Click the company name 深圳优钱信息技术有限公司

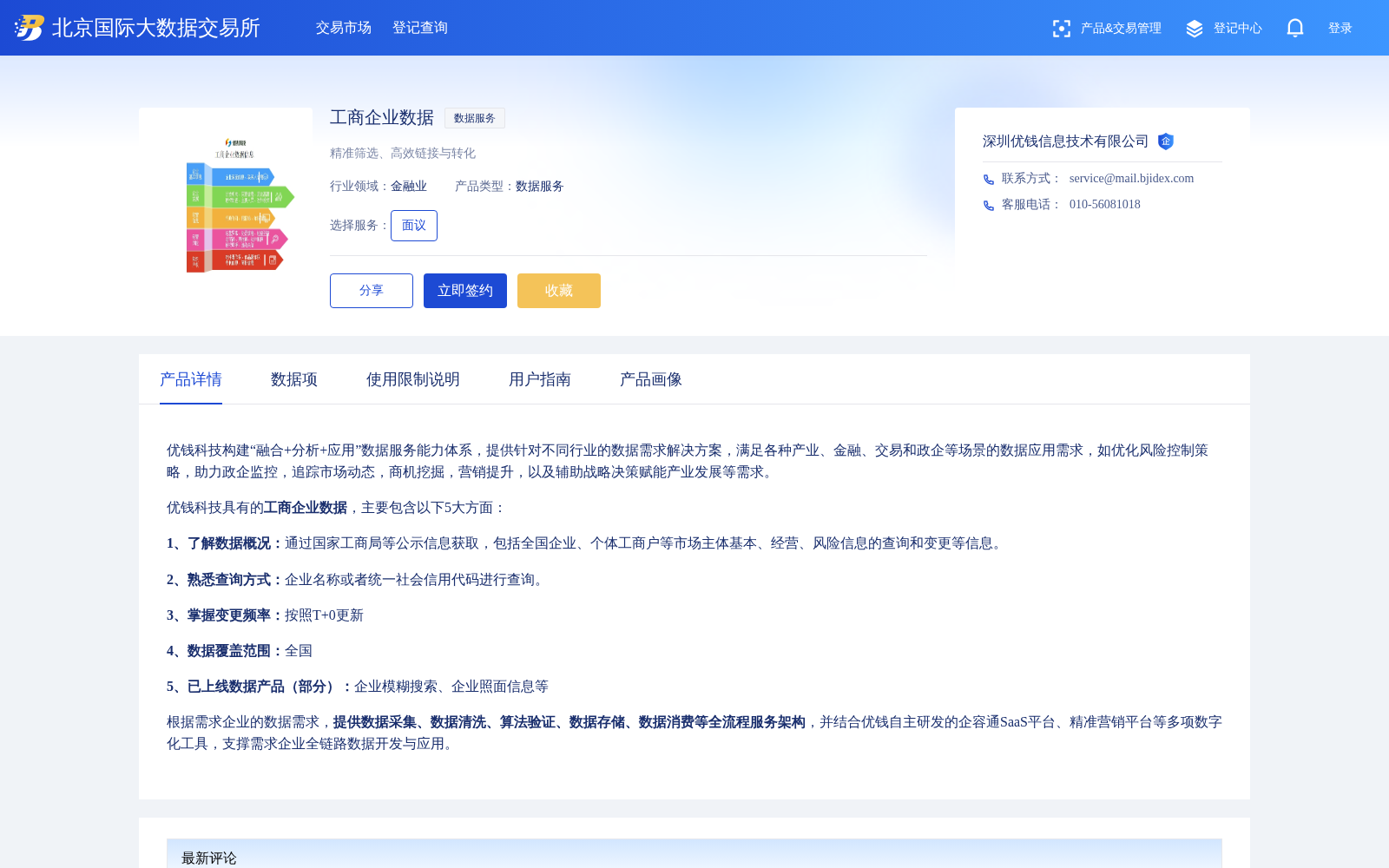pyautogui.click(x=1066, y=141)
